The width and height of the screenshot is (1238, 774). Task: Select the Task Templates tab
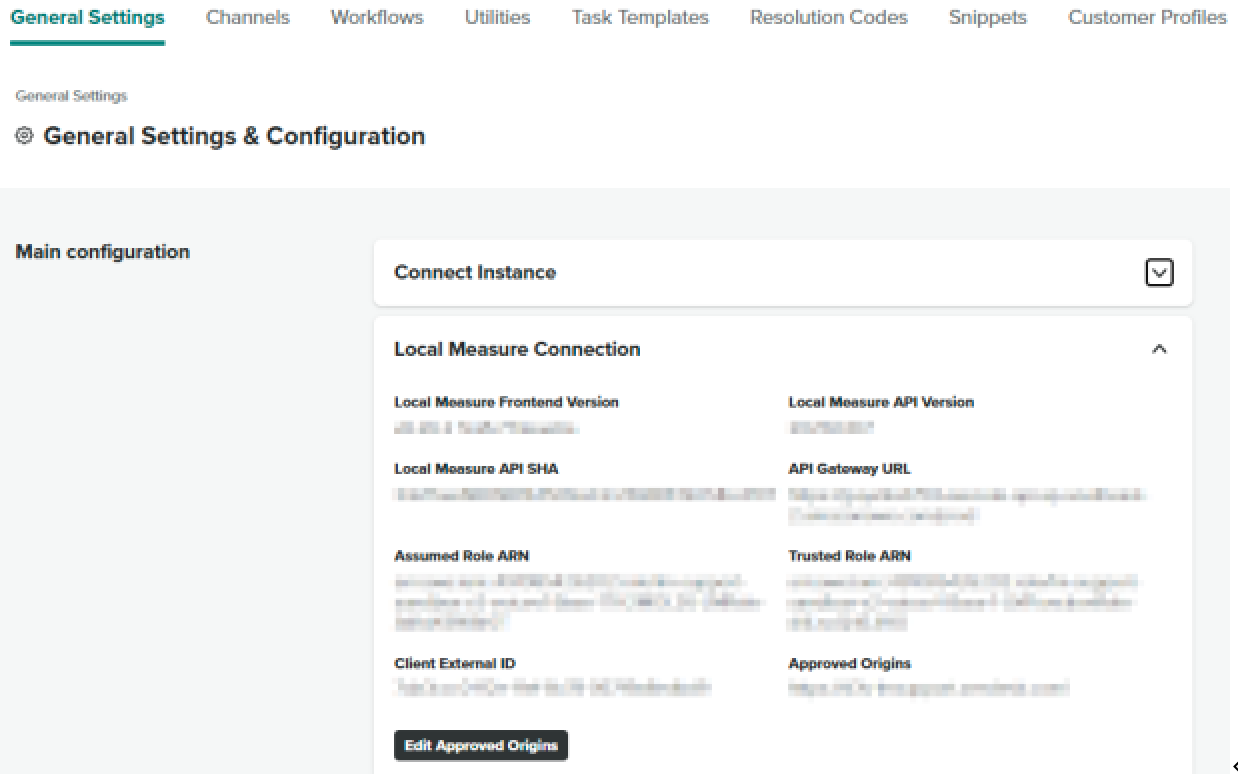click(640, 18)
